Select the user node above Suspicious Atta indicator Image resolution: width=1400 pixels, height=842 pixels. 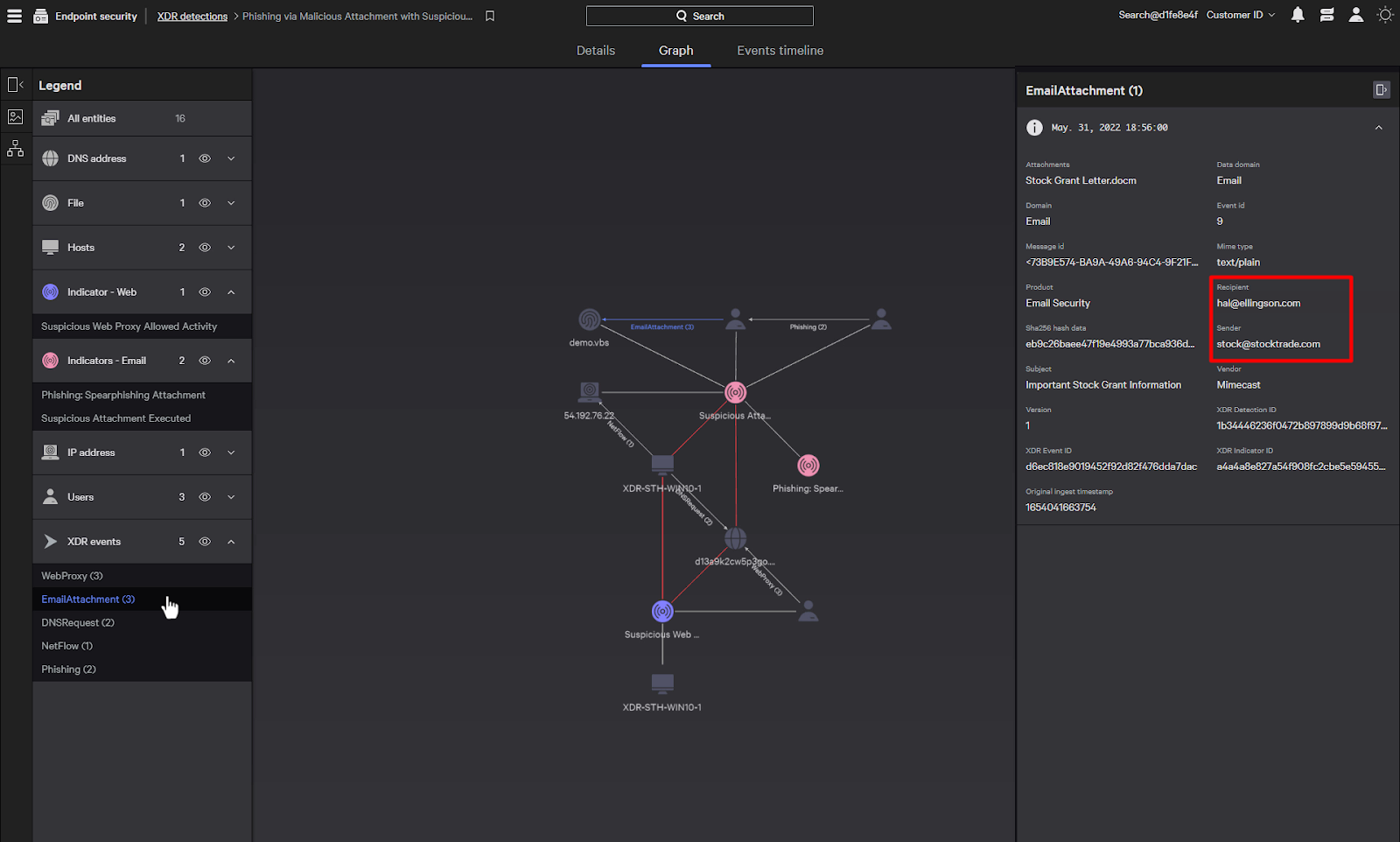(x=736, y=319)
